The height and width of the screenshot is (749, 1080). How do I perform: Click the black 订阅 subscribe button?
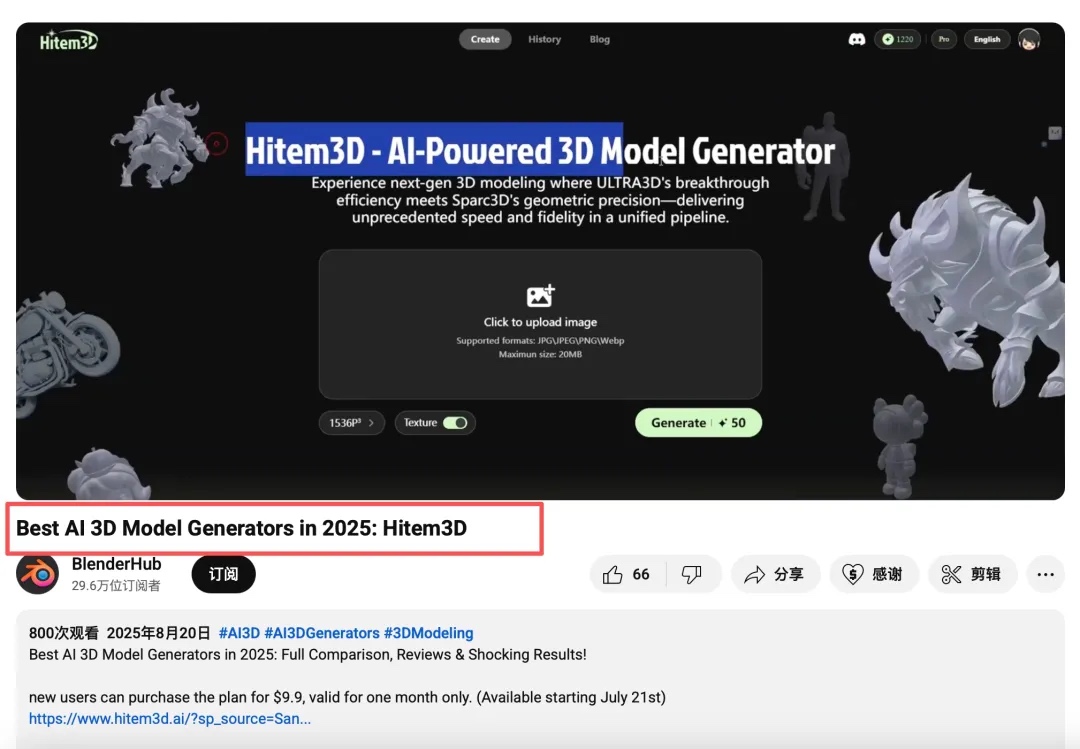coord(223,574)
